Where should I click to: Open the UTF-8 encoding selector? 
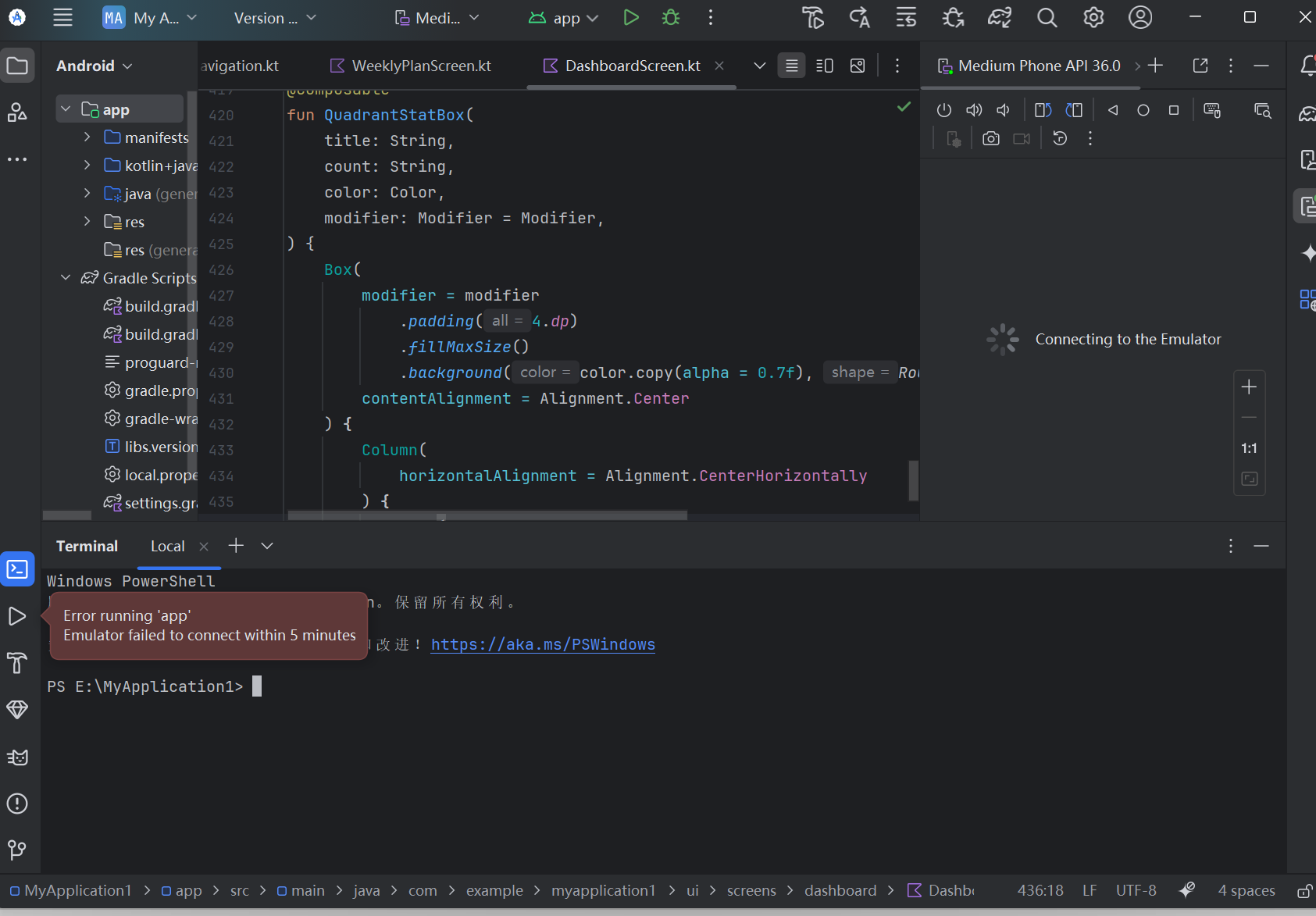[x=1136, y=891]
